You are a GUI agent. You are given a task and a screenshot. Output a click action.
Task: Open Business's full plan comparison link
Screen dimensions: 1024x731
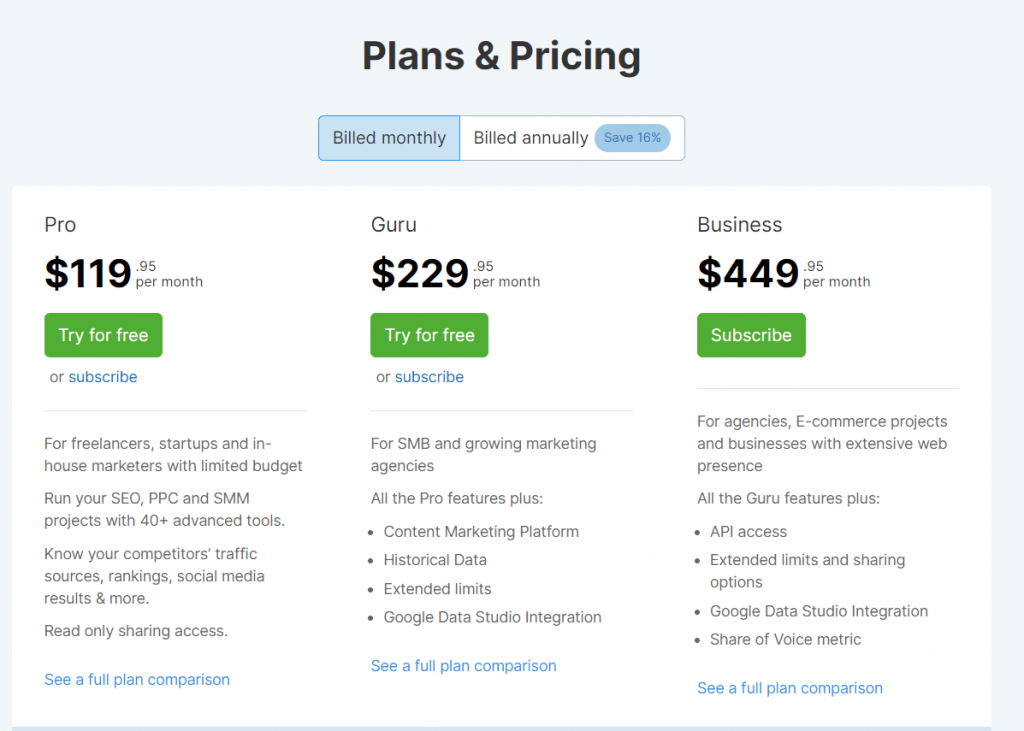coord(790,688)
